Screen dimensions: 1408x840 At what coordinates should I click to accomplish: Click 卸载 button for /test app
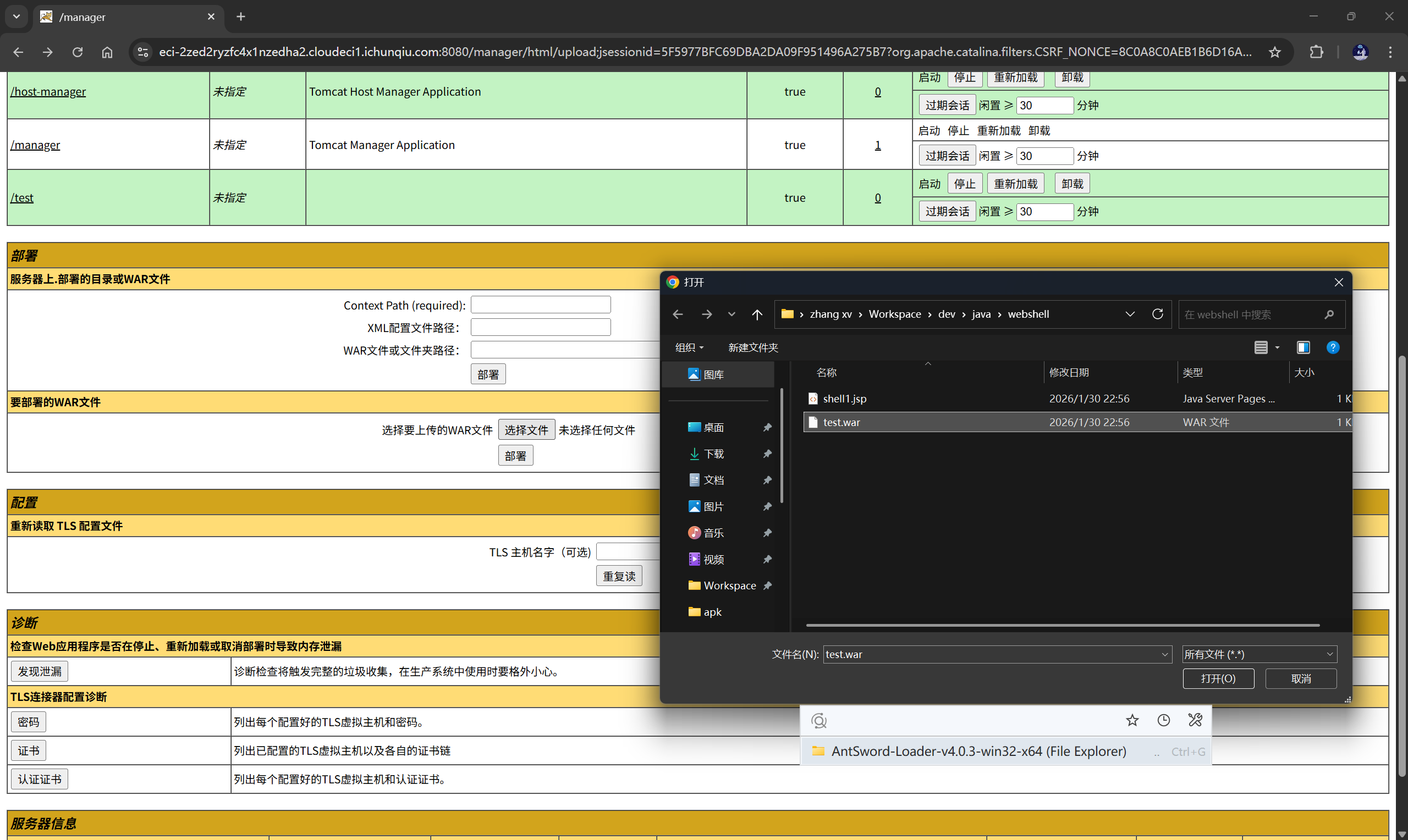(1072, 184)
